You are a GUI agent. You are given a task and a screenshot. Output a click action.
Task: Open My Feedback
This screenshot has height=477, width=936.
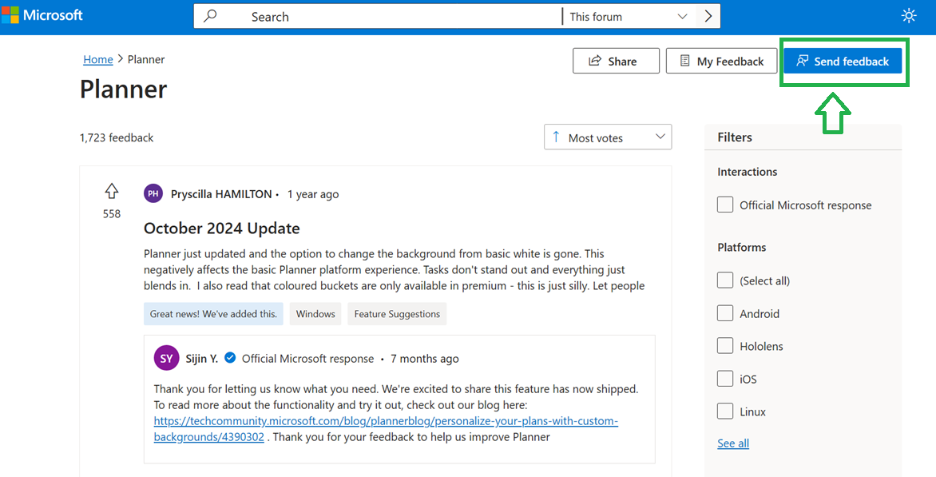point(721,61)
